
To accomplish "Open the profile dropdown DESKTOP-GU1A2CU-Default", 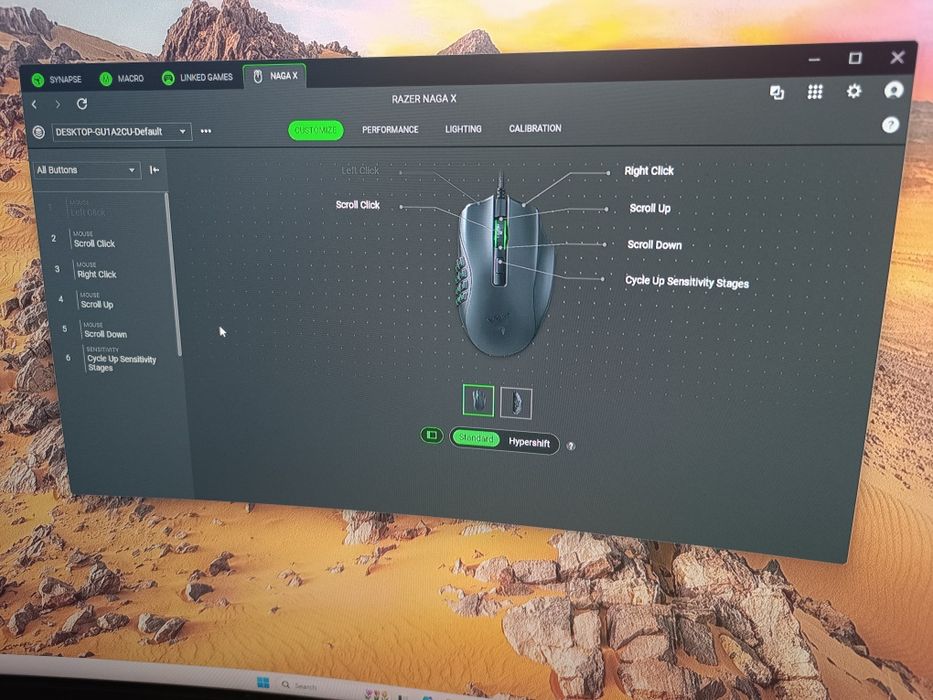I will tap(122, 132).
